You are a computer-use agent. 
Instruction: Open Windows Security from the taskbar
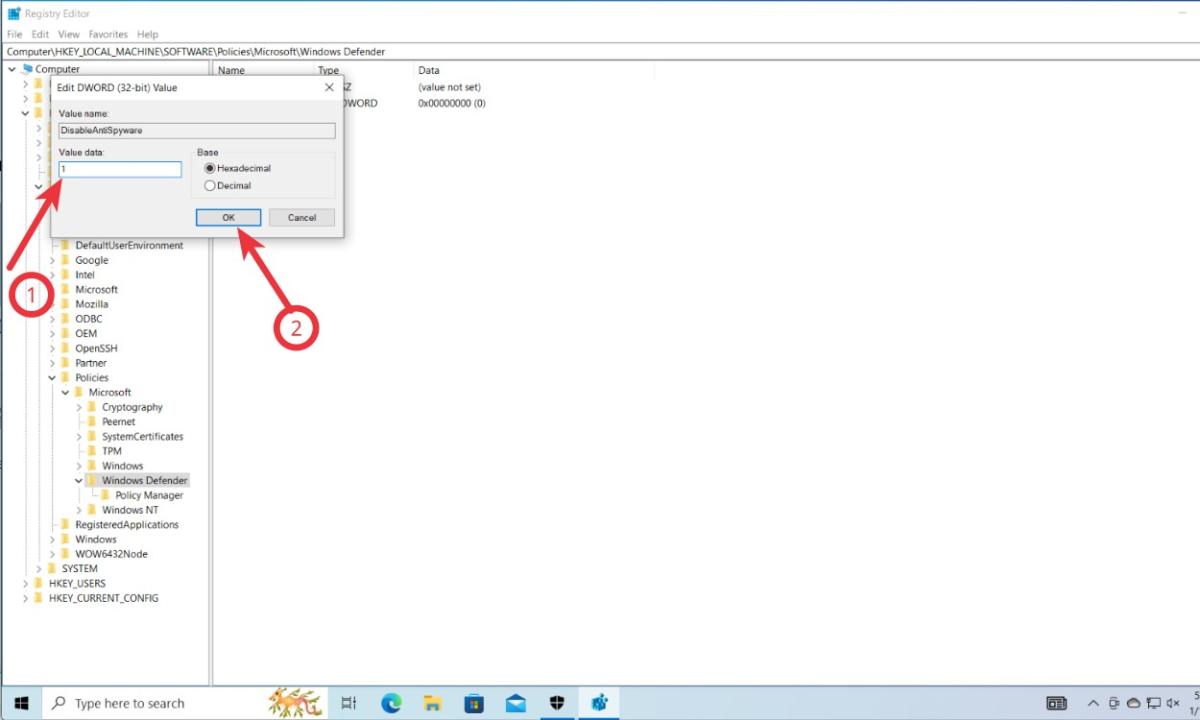556,702
